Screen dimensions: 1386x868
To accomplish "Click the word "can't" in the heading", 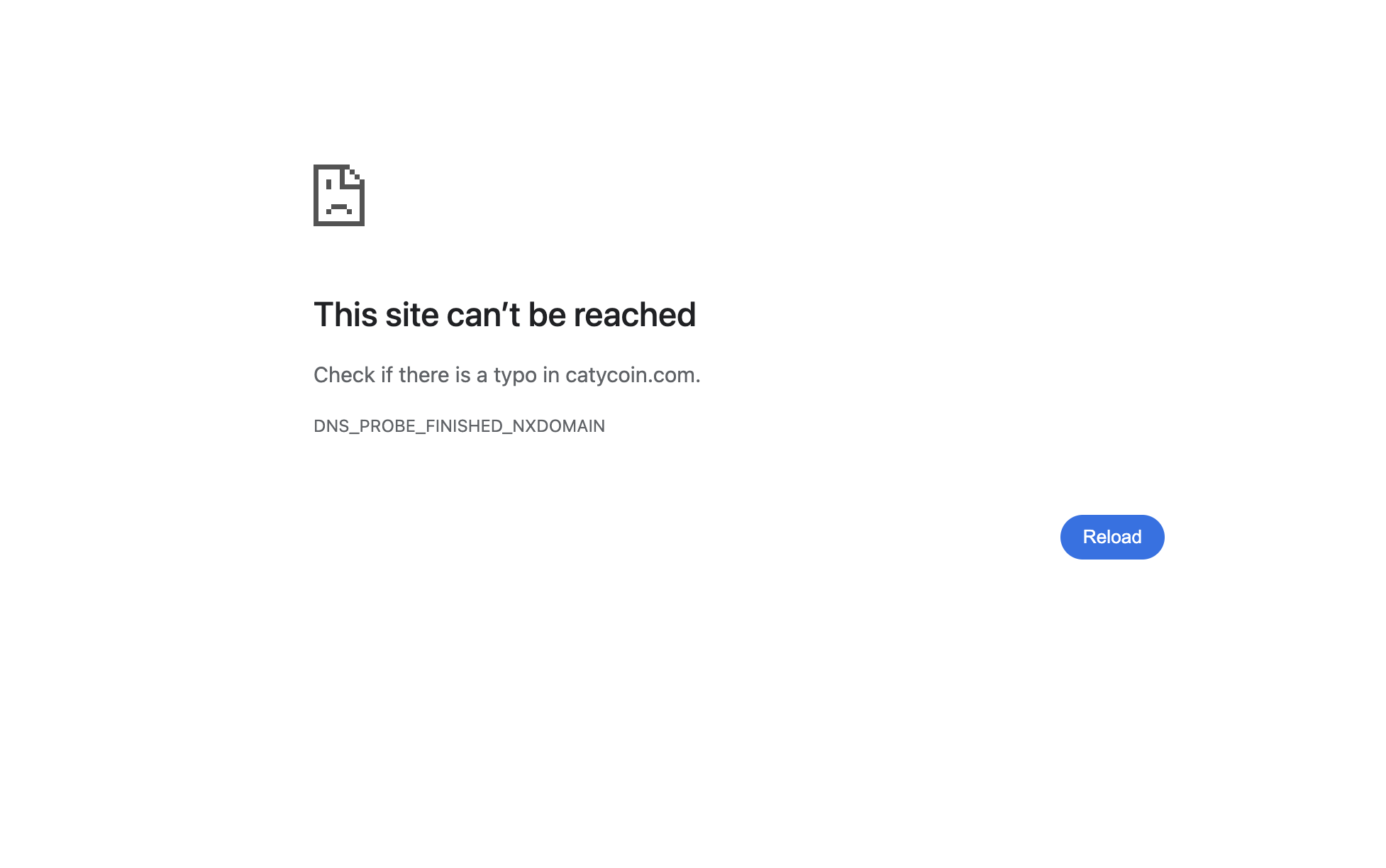I will click(x=484, y=315).
